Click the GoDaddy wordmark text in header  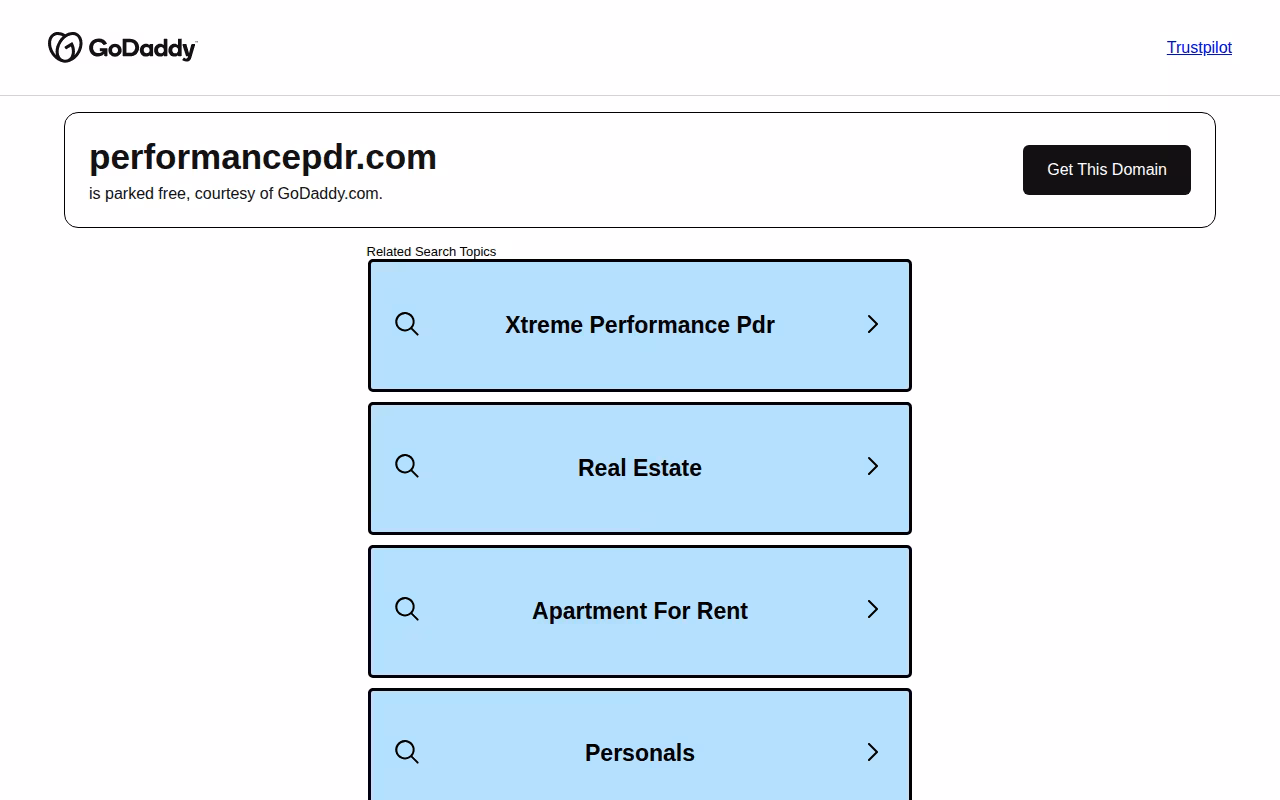(143, 48)
